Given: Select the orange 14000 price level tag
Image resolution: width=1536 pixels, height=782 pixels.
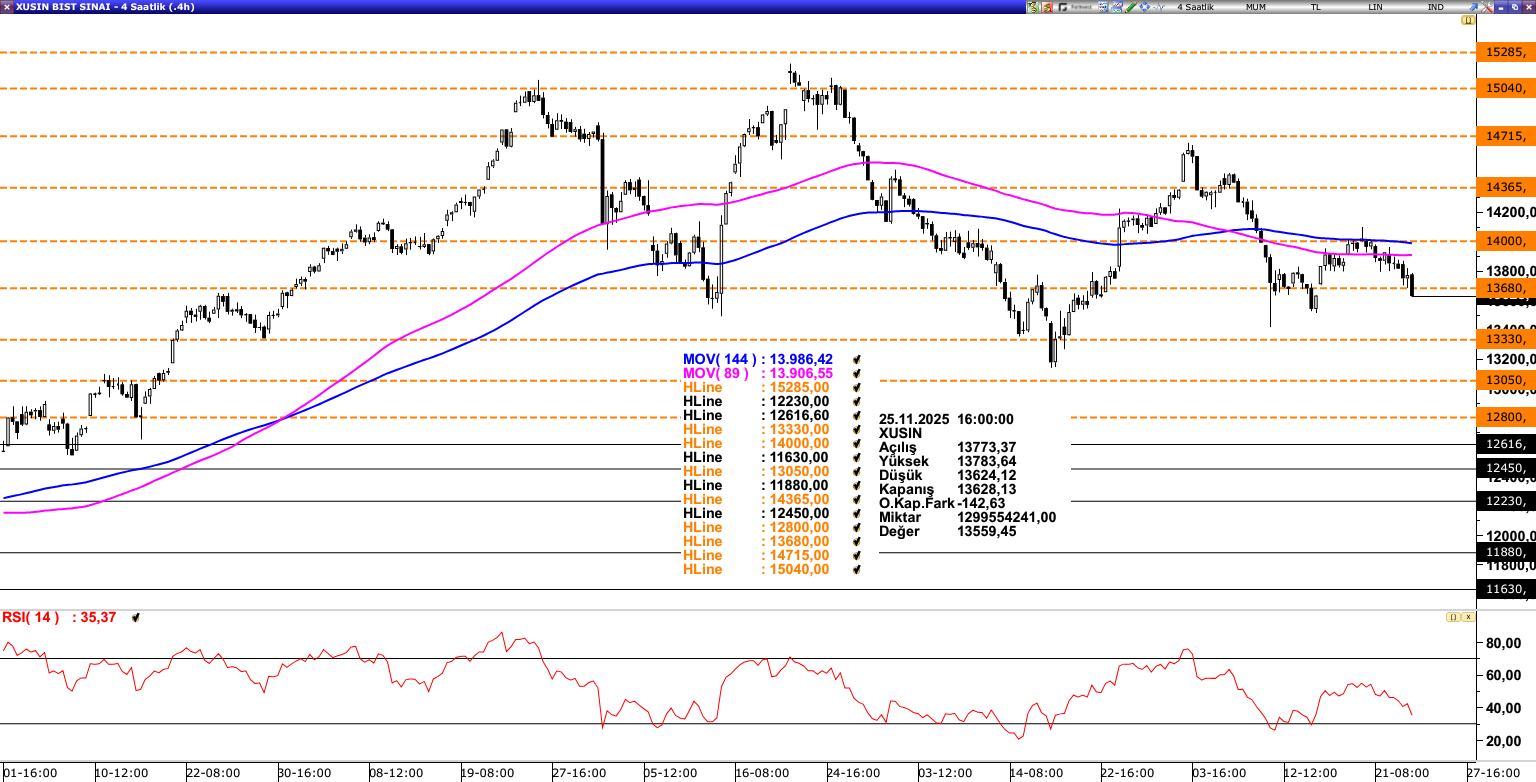Looking at the screenshot, I should tap(1505, 241).
